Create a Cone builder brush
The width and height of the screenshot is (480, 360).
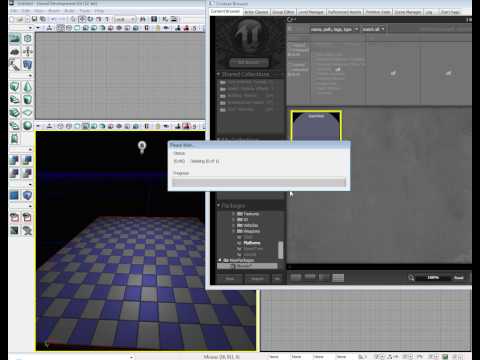pos(28,87)
